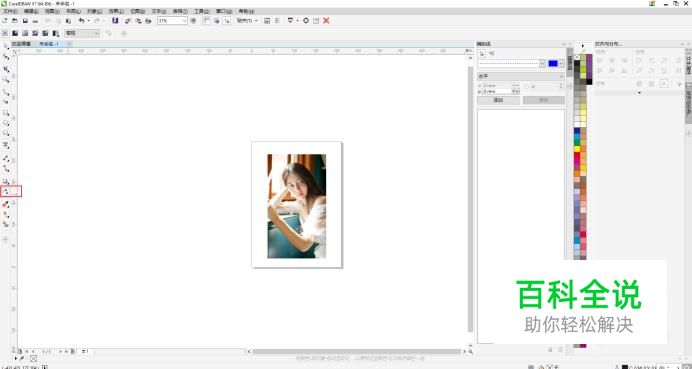
Task: Toggle the Show Guidelines button
Action: (x=227, y=21)
